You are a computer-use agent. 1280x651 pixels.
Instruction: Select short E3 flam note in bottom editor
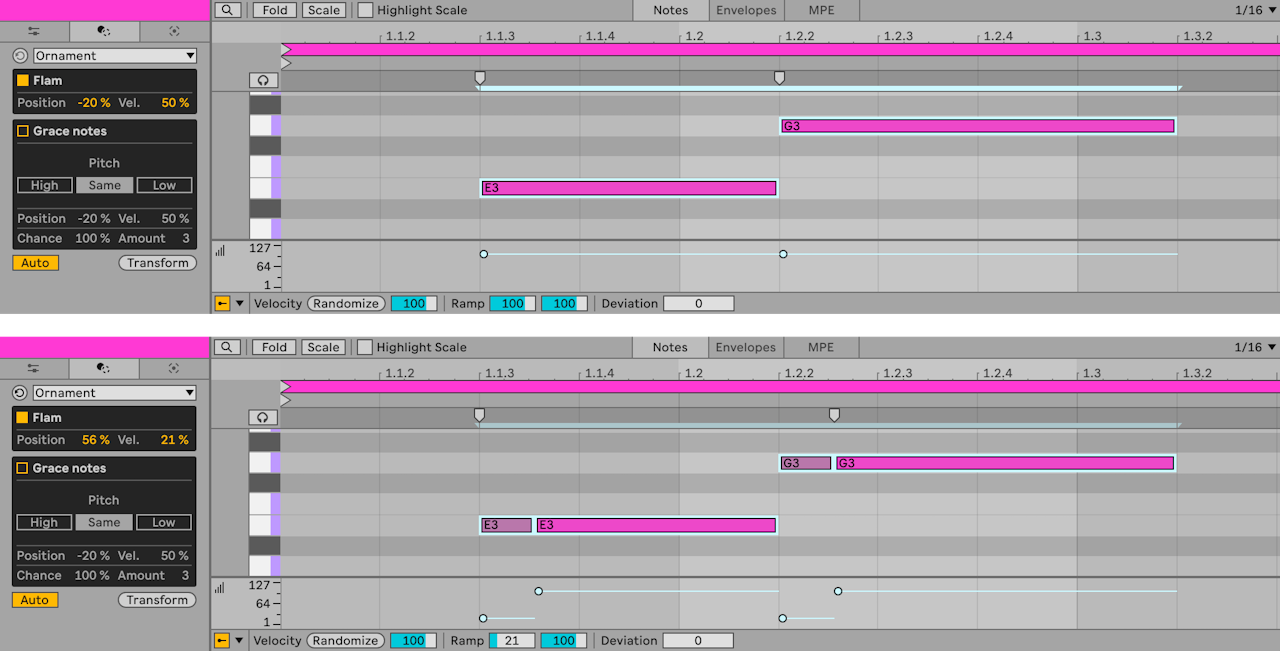[x=507, y=525]
